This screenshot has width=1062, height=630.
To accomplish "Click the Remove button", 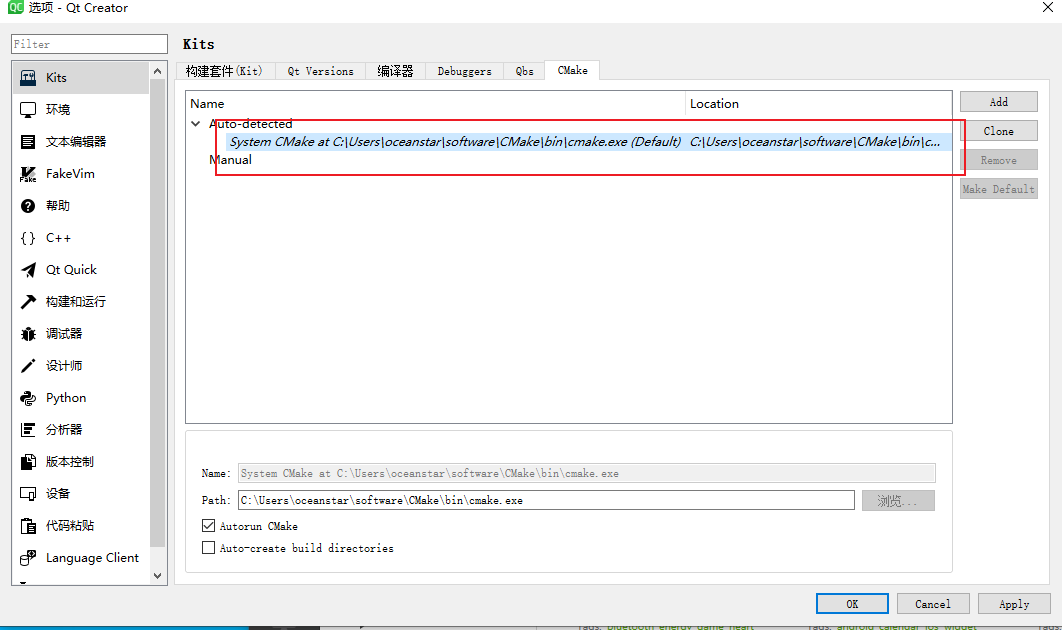I will [x=998, y=160].
